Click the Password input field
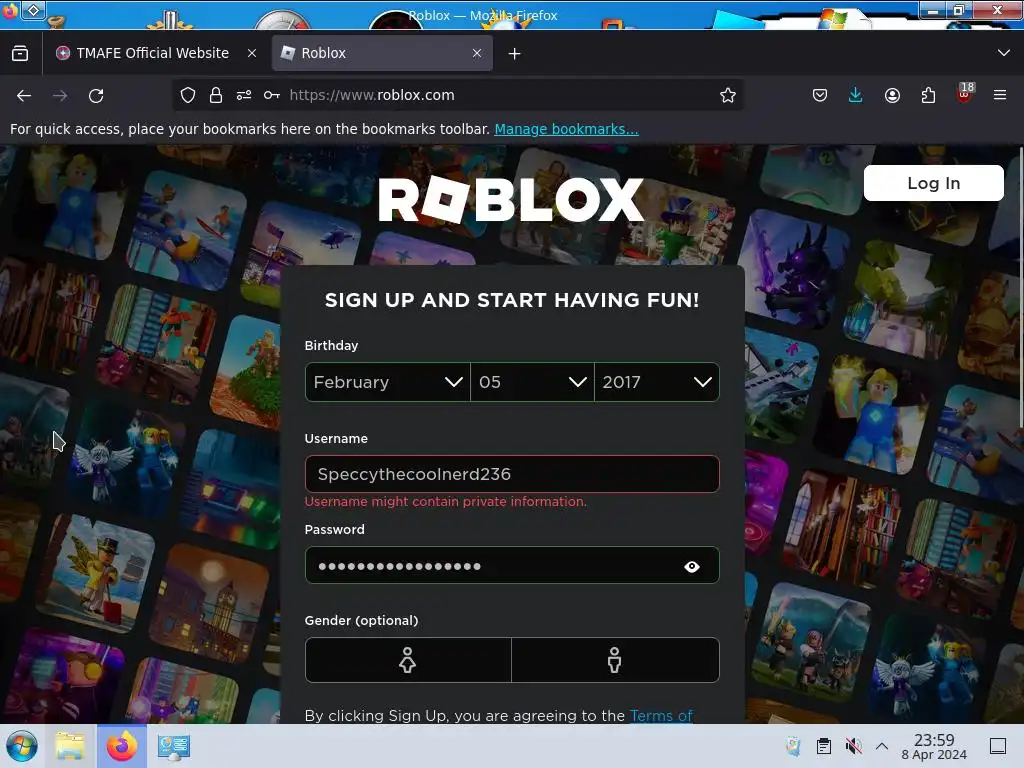The width and height of the screenshot is (1024, 768). [x=512, y=566]
